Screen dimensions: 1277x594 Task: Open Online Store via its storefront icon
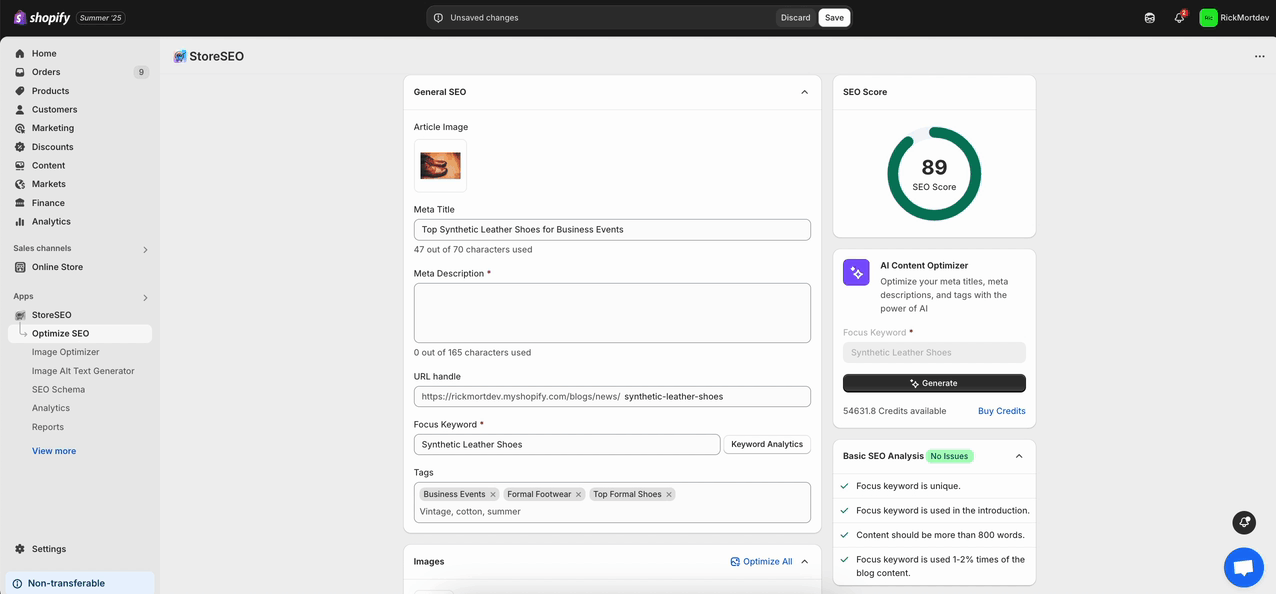pyautogui.click(x=20, y=267)
